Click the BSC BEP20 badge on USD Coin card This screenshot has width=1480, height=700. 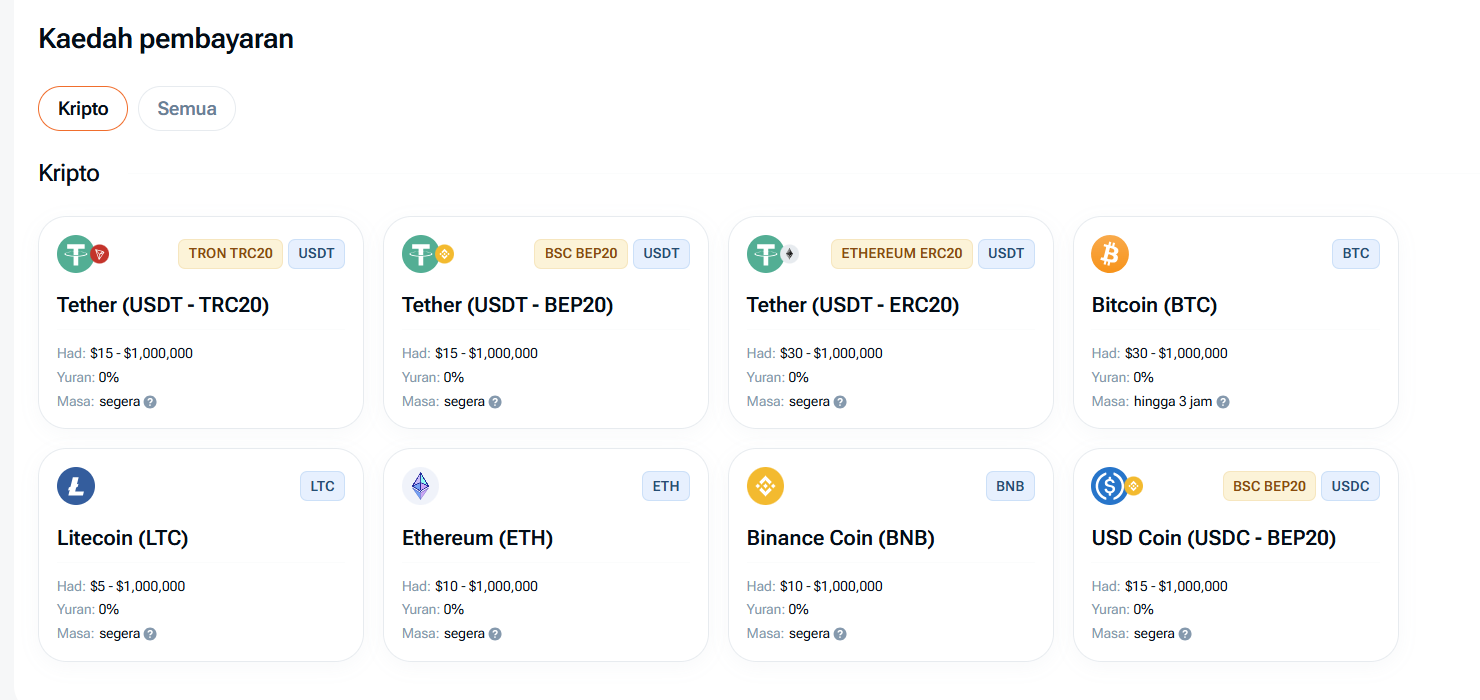(1270, 486)
